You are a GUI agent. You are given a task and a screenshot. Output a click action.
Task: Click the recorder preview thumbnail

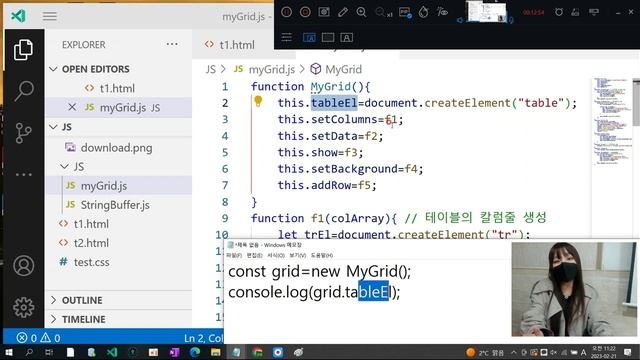pos(486,11)
